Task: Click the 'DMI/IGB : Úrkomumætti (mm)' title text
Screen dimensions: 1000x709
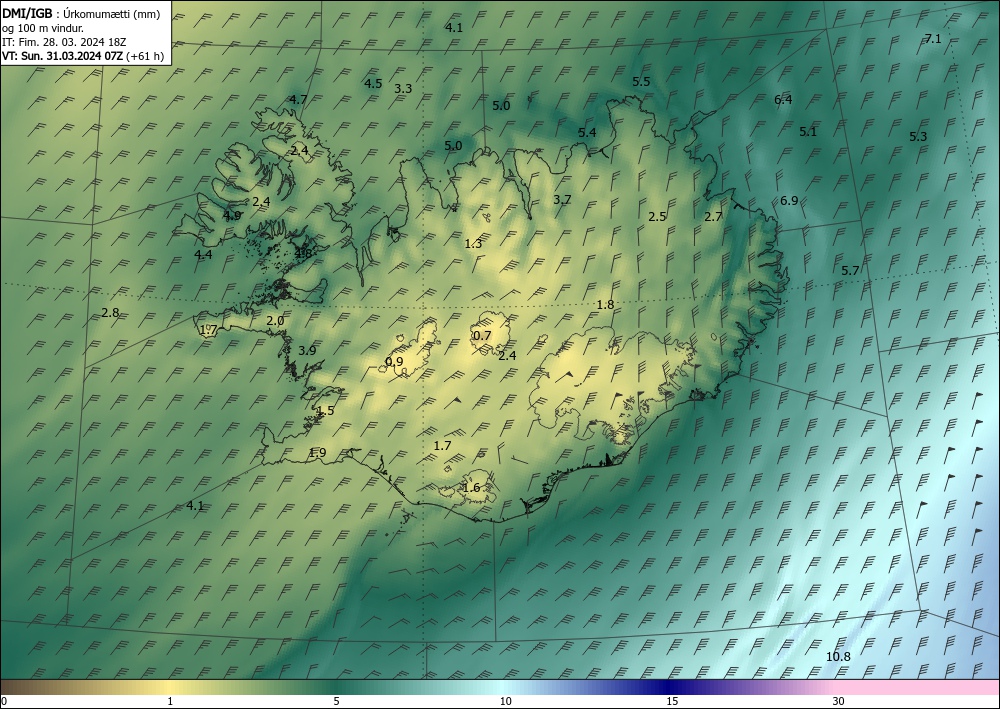Action: point(81,15)
